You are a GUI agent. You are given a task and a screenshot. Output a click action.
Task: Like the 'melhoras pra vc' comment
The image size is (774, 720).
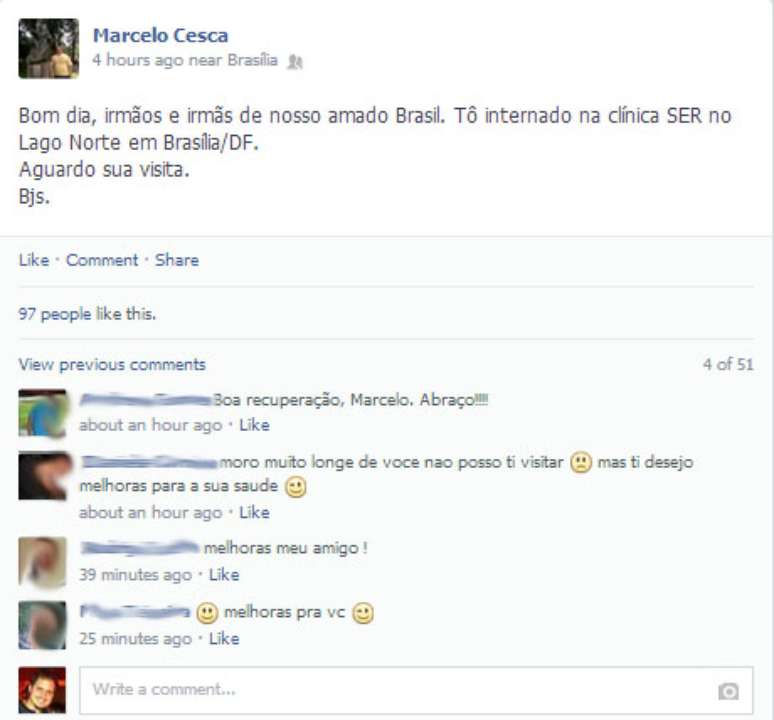(x=224, y=639)
